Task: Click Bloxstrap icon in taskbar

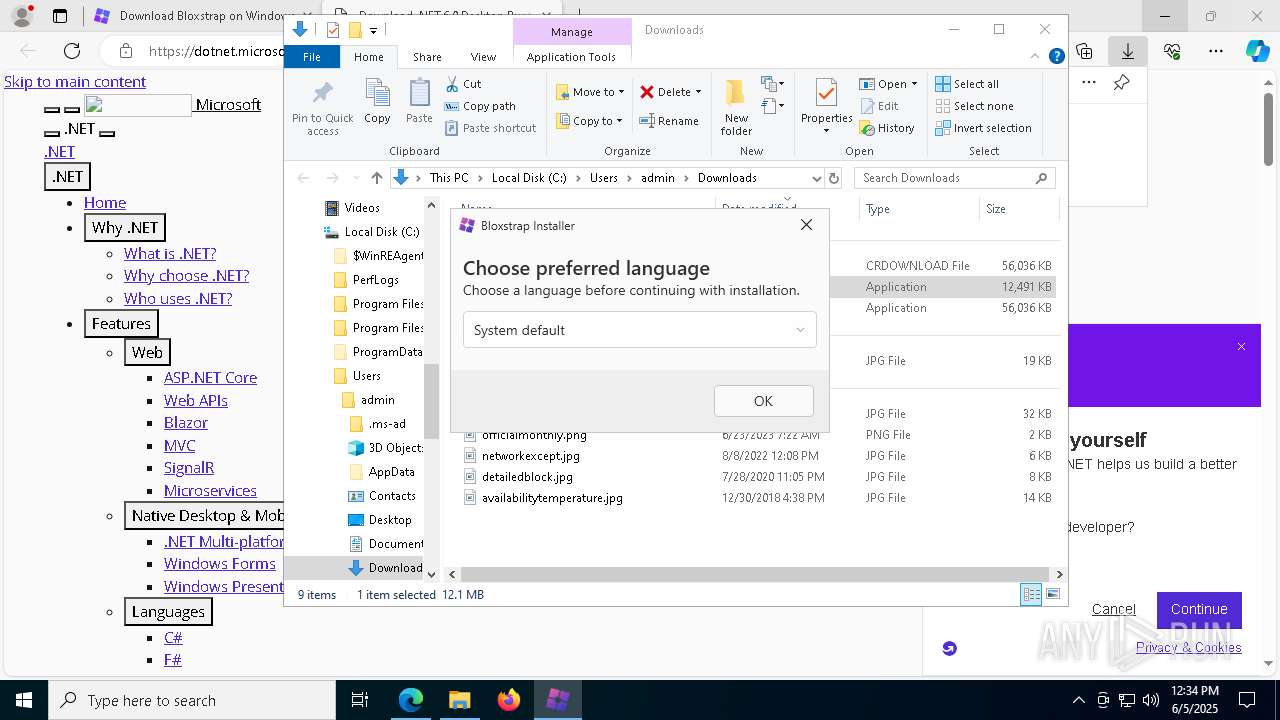Action: [558, 700]
